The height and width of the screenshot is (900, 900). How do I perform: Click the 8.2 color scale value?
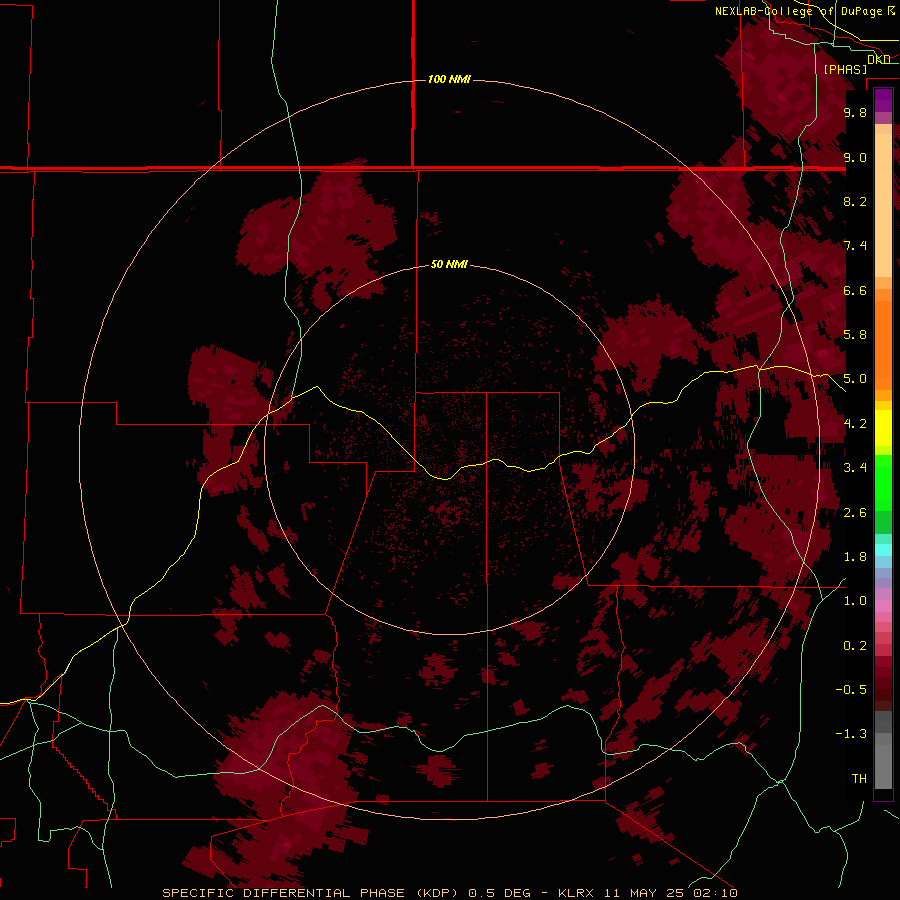click(855, 201)
